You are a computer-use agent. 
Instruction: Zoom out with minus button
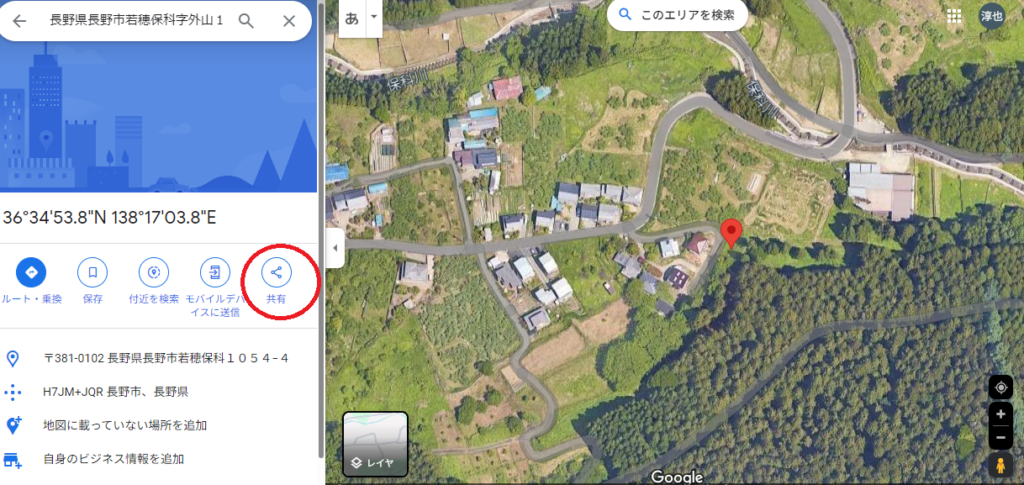tap(1000, 437)
